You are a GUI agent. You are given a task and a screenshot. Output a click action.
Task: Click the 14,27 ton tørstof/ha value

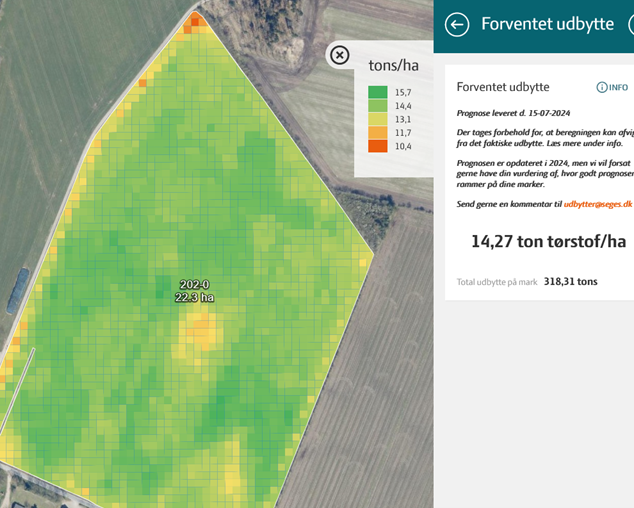tap(548, 241)
